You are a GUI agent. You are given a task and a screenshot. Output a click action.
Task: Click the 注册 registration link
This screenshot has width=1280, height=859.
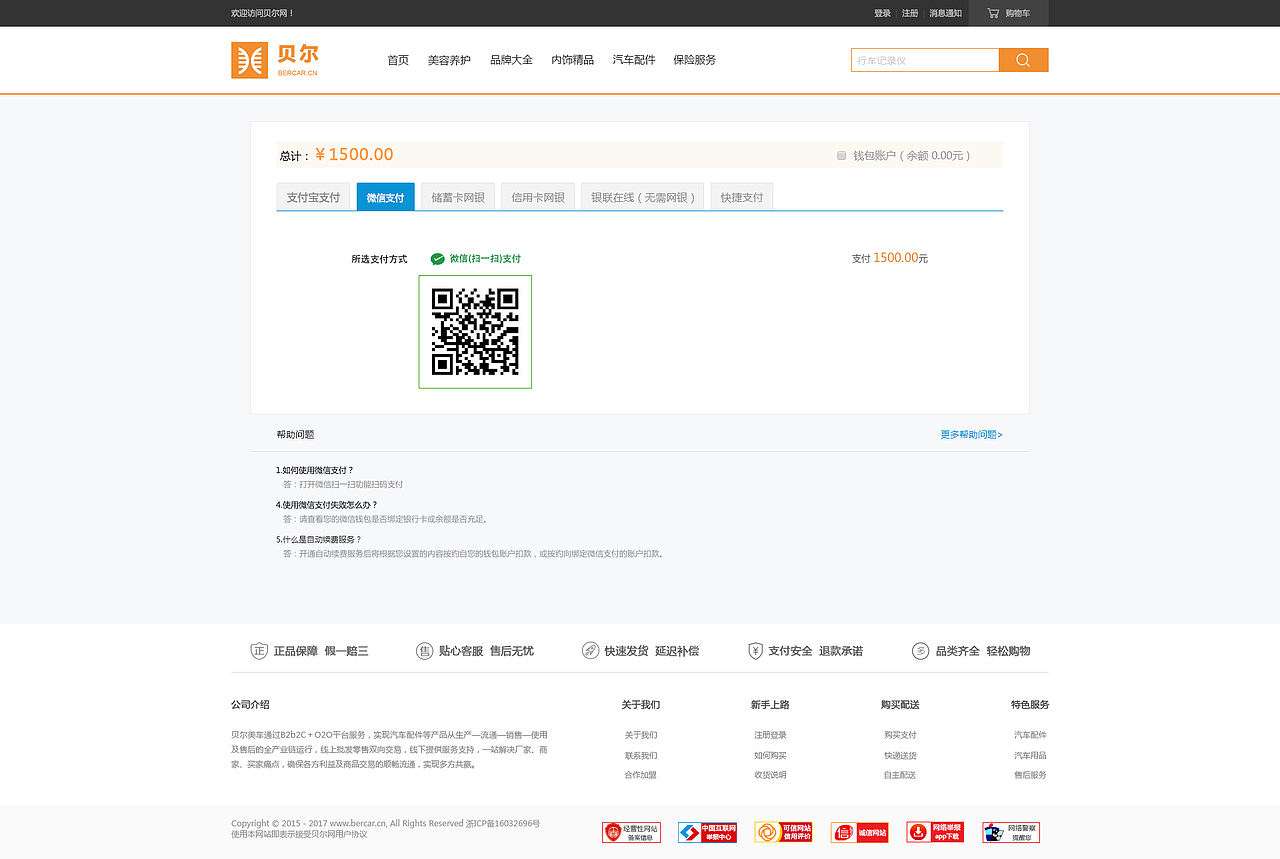pos(908,13)
